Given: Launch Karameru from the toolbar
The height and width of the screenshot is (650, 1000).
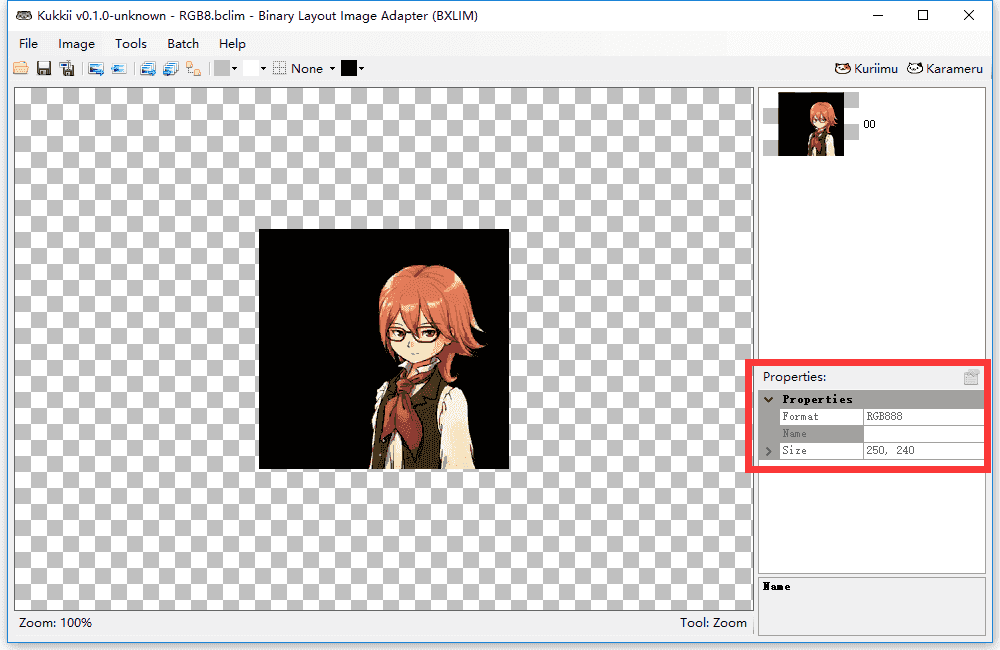Looking at the screenshot, I should coord(945,68).
